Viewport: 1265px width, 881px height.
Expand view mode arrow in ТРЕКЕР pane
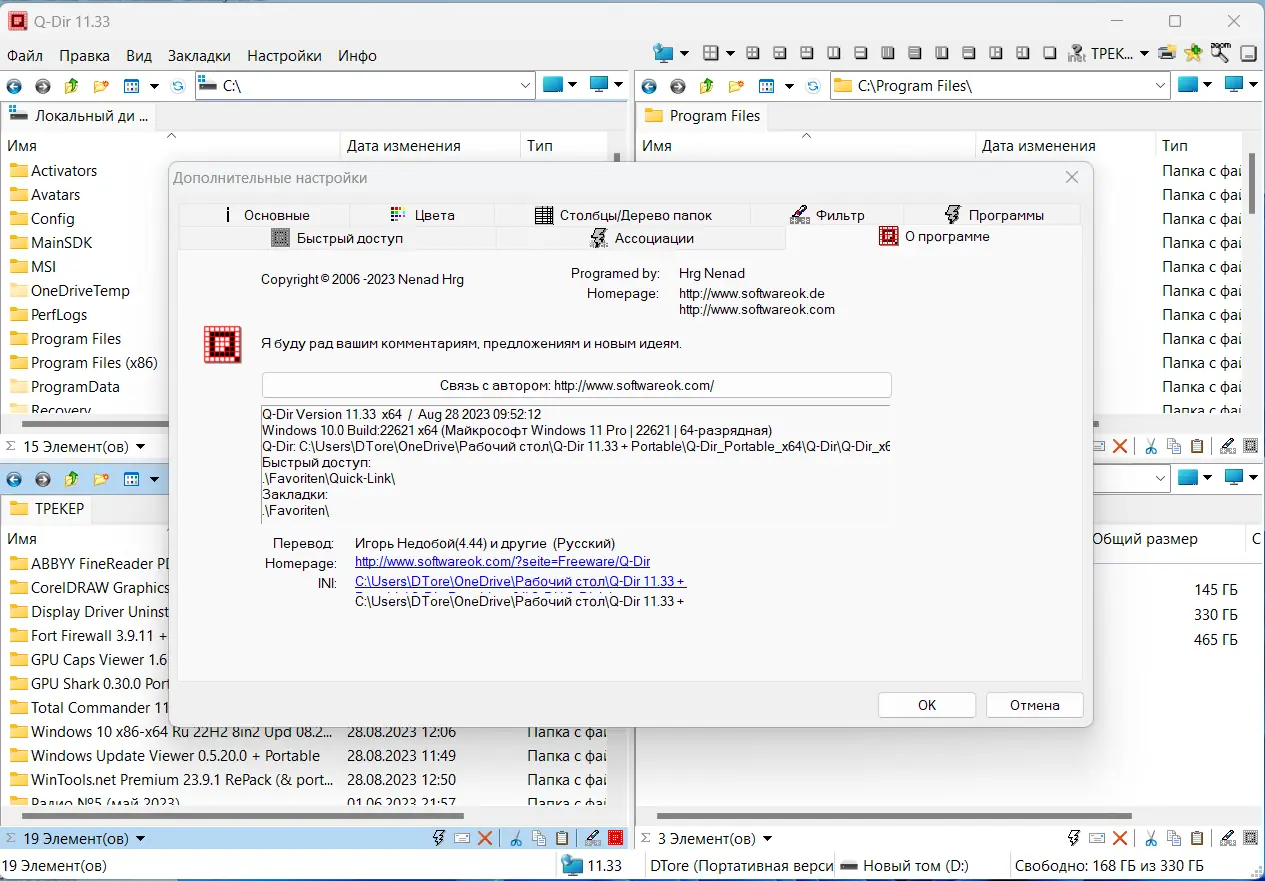coord(155,479)
